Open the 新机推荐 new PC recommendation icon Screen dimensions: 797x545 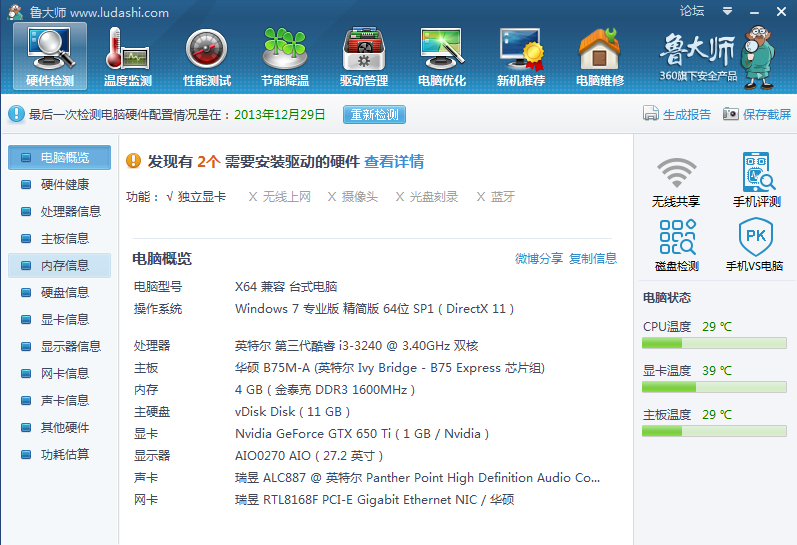tap(521, 56)
